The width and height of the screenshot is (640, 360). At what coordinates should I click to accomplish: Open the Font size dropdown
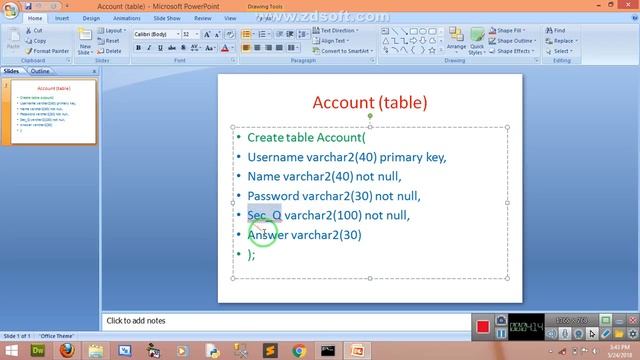click(197, 34)
